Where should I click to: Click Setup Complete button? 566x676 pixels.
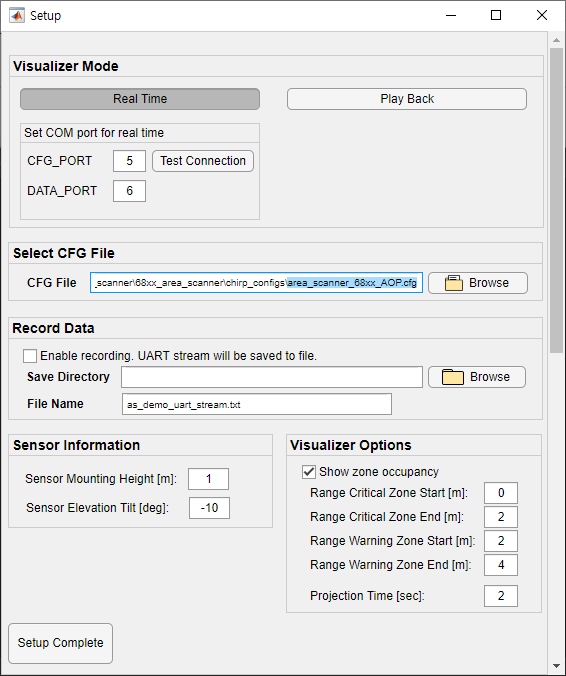(60, 643)
